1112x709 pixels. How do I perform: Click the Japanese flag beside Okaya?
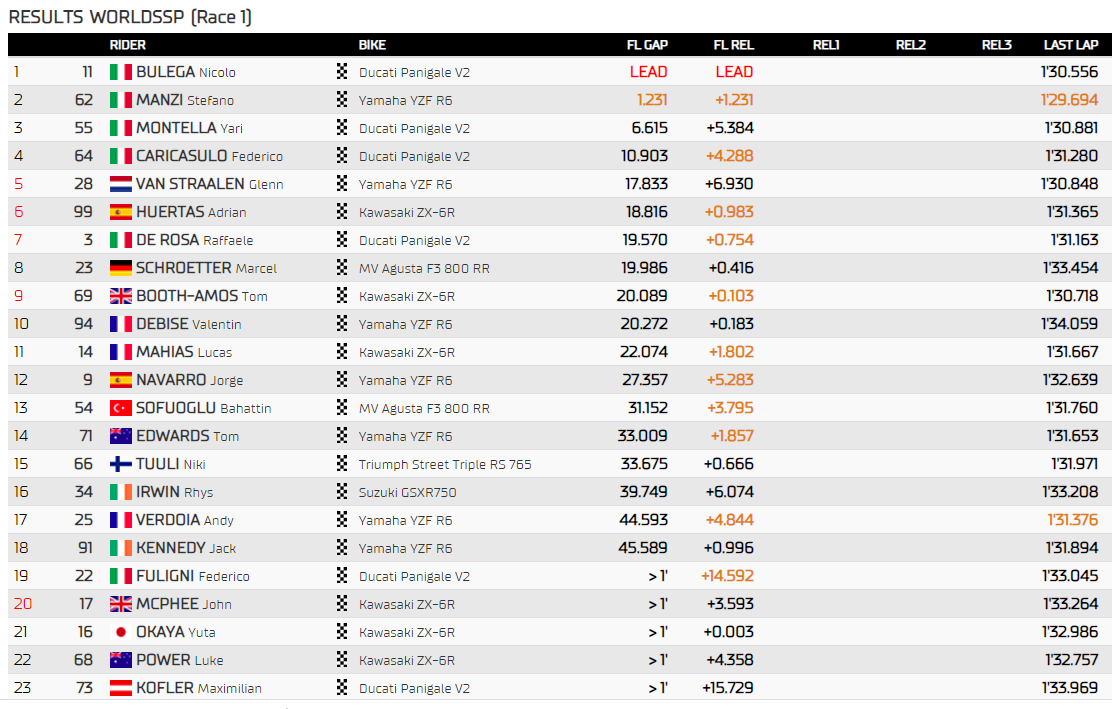[x=120, y=632]
